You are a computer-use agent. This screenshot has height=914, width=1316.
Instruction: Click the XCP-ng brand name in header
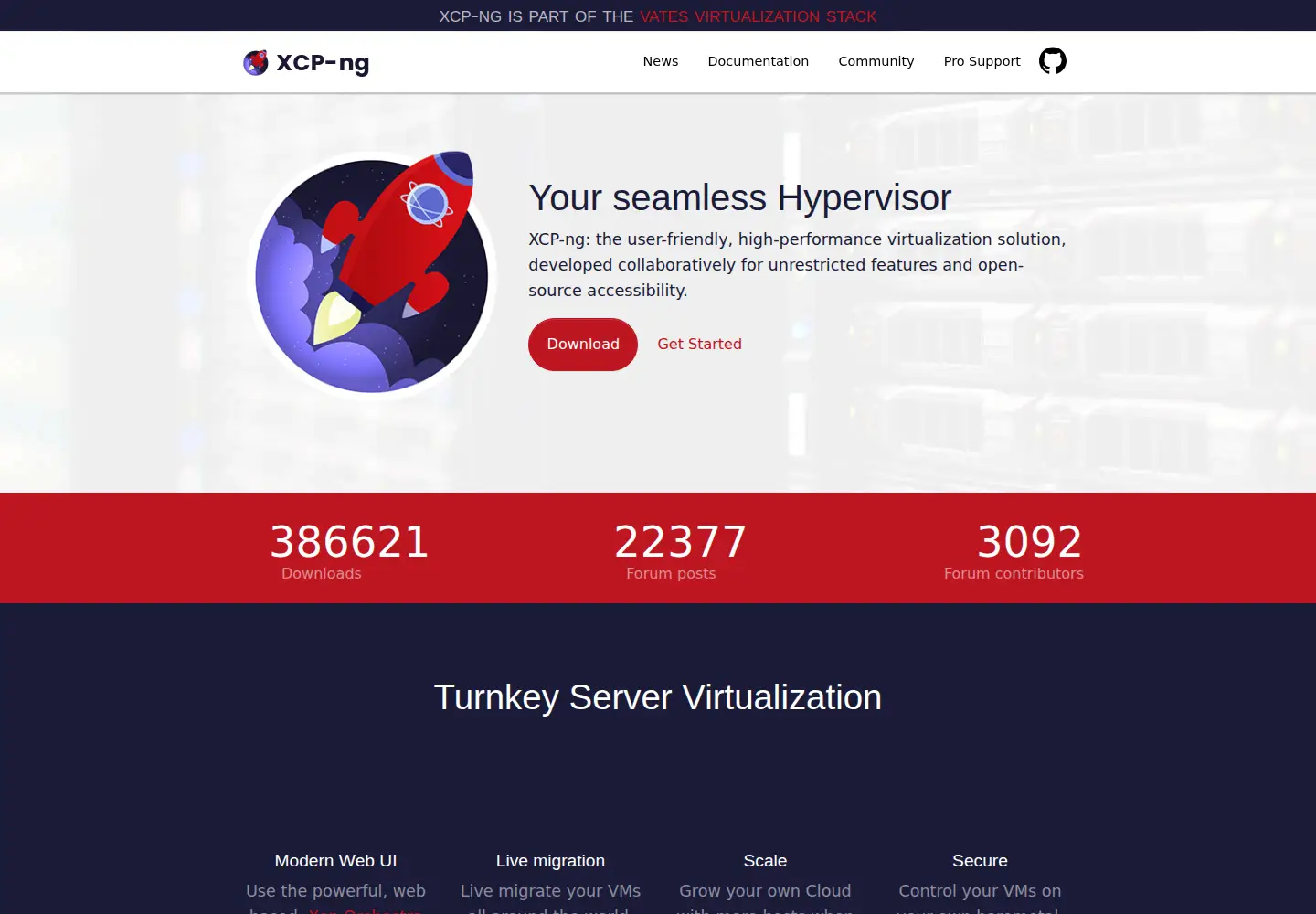coord(323,63)
